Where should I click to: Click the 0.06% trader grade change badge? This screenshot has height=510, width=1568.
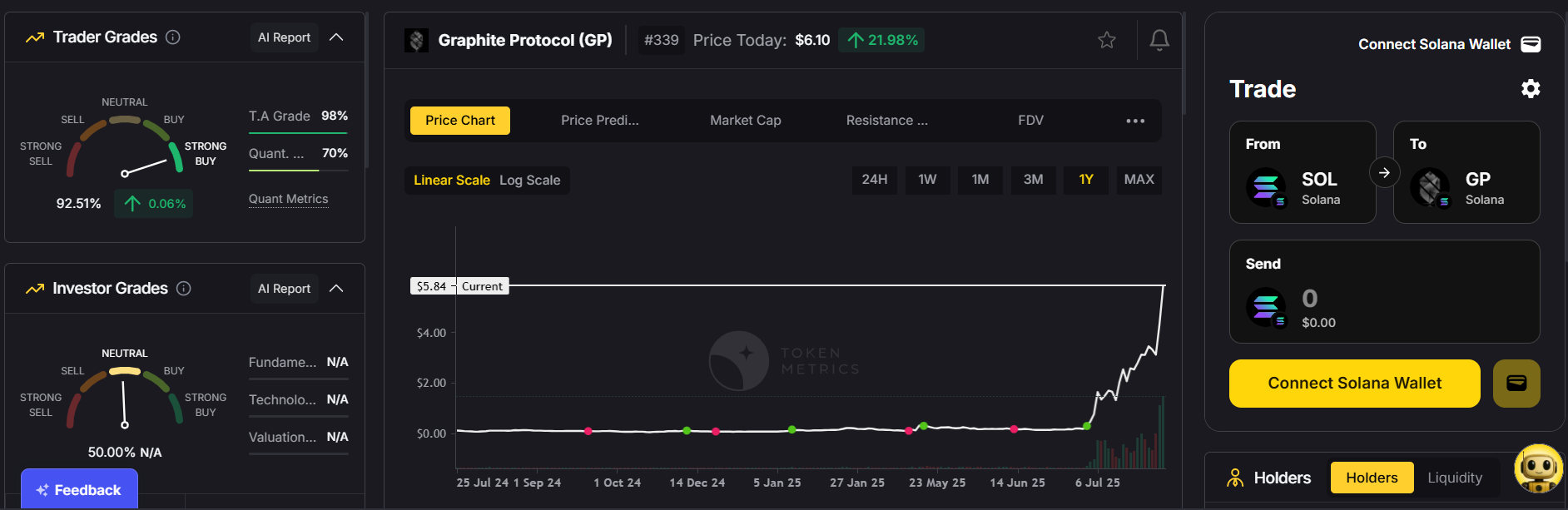click(155, 204)
